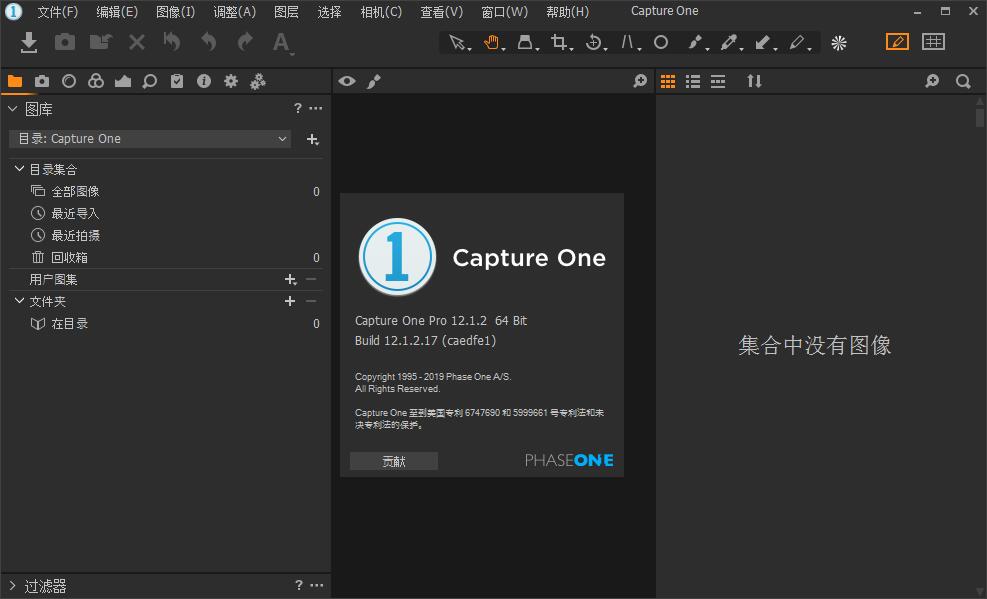Open the Color tool tab
987x599 pixels.
point(95,81)
